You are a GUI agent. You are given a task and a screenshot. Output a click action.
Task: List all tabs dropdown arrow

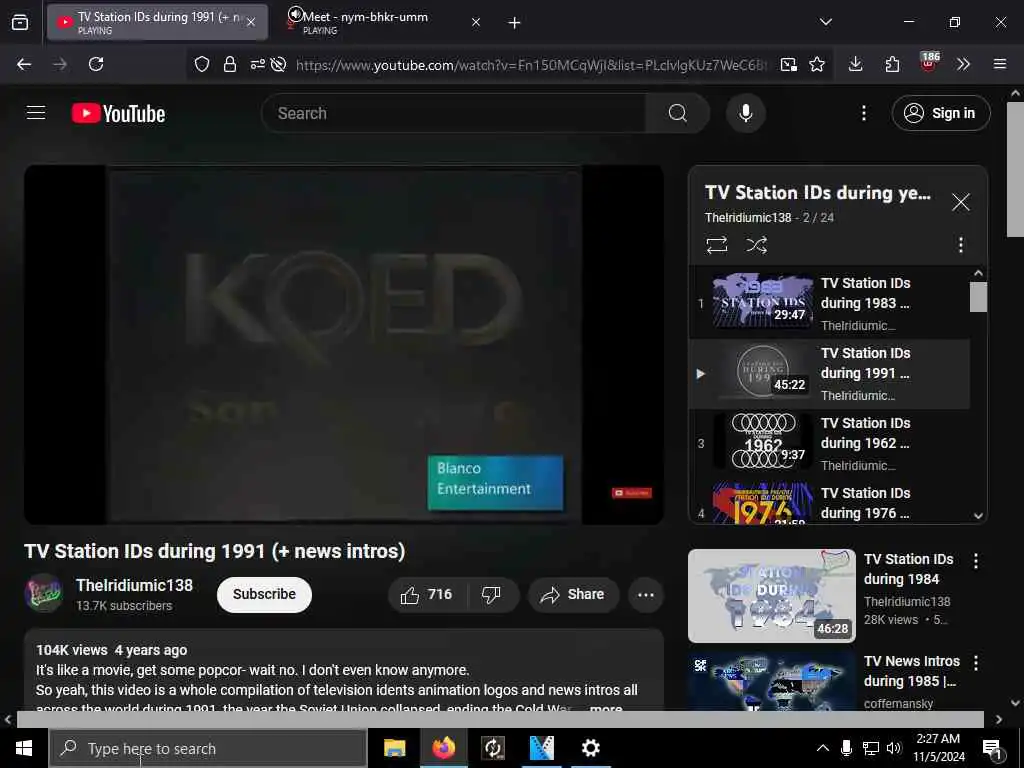coord(825,22)
